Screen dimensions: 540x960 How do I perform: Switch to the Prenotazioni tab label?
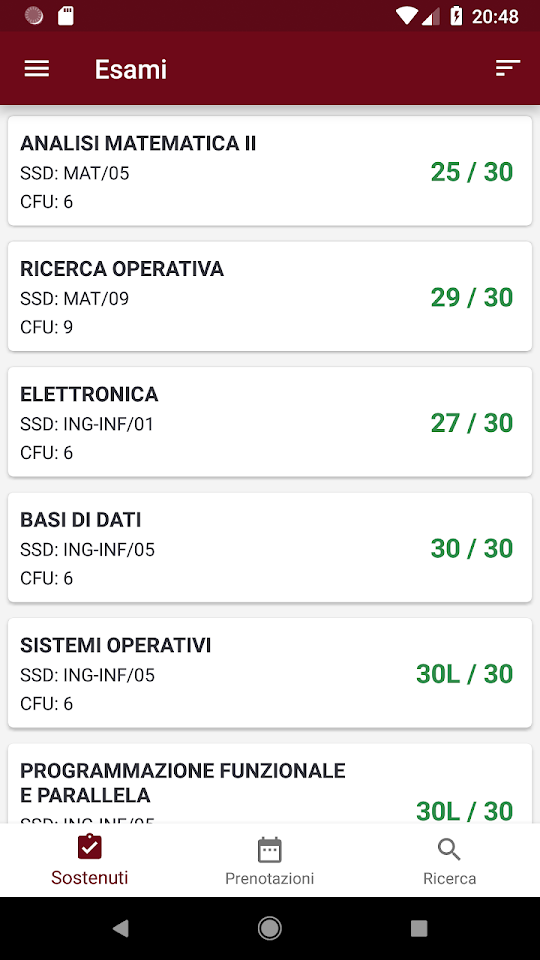[269, 879]
